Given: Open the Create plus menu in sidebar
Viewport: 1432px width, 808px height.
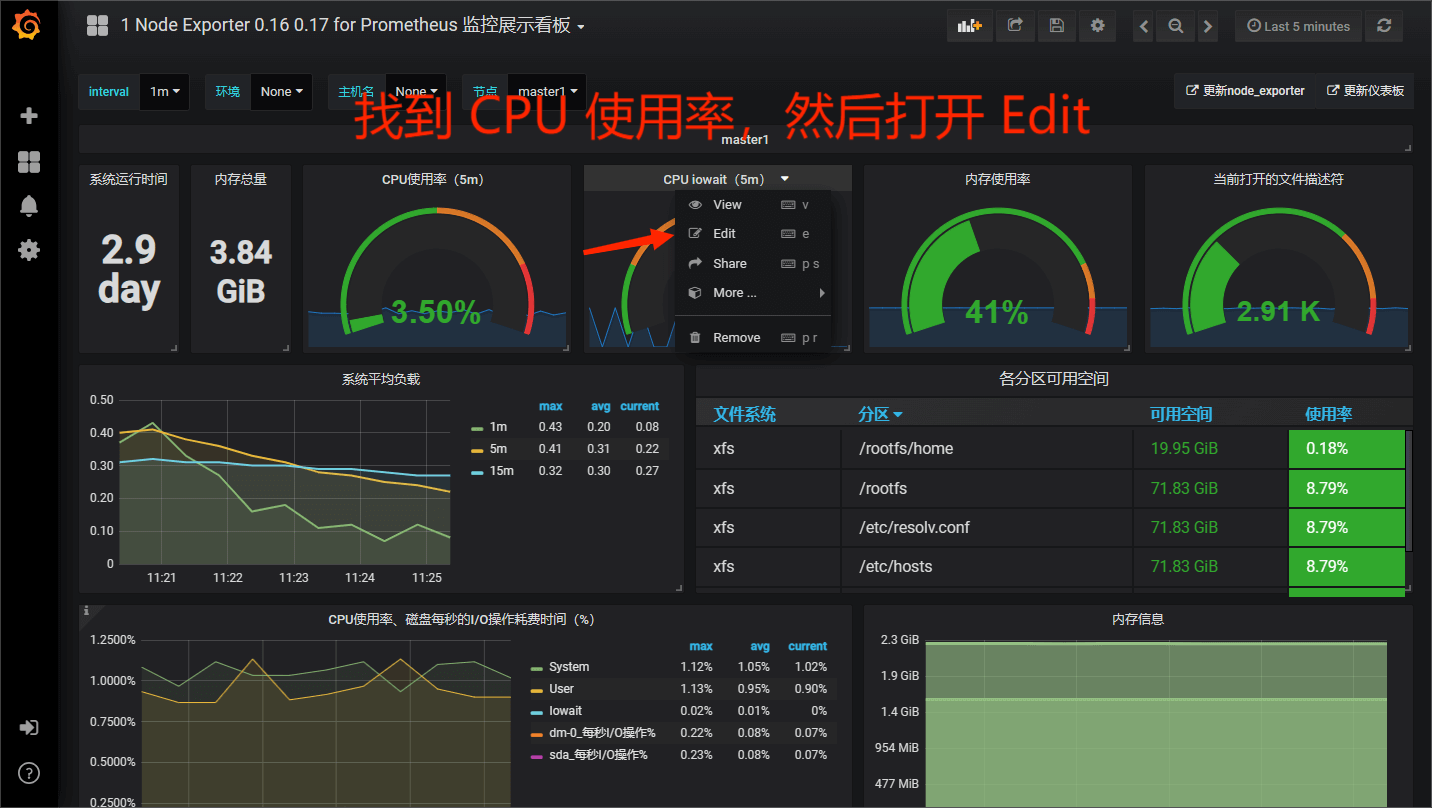Looking at the screenshot, I should coord(29,116).
